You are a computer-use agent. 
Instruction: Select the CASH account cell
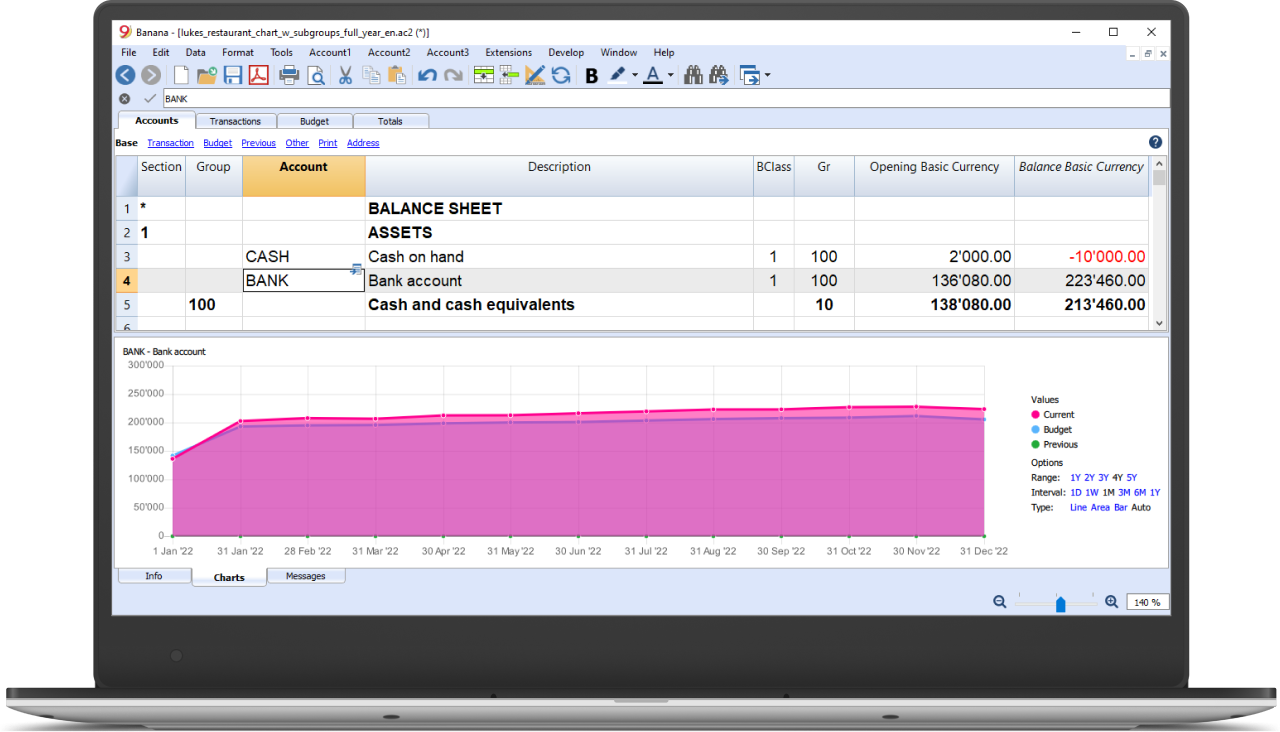[304, 257]
